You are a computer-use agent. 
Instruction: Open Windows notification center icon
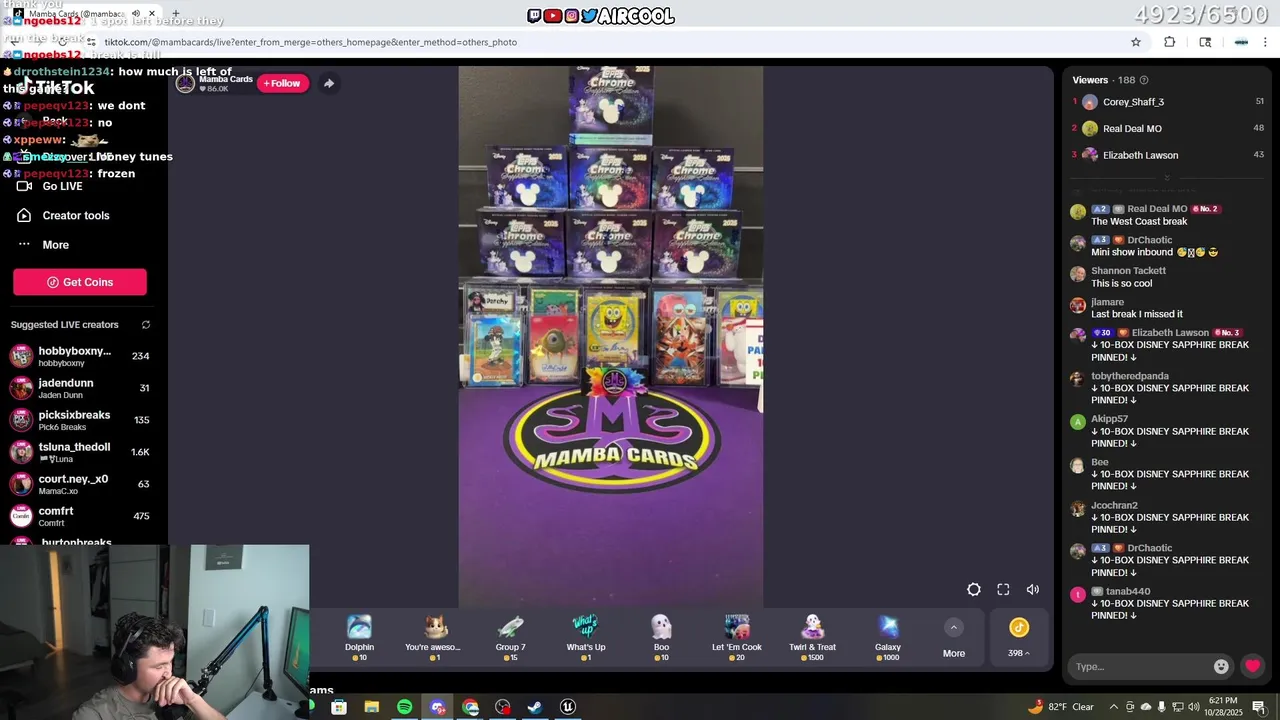coord(1258,707)
